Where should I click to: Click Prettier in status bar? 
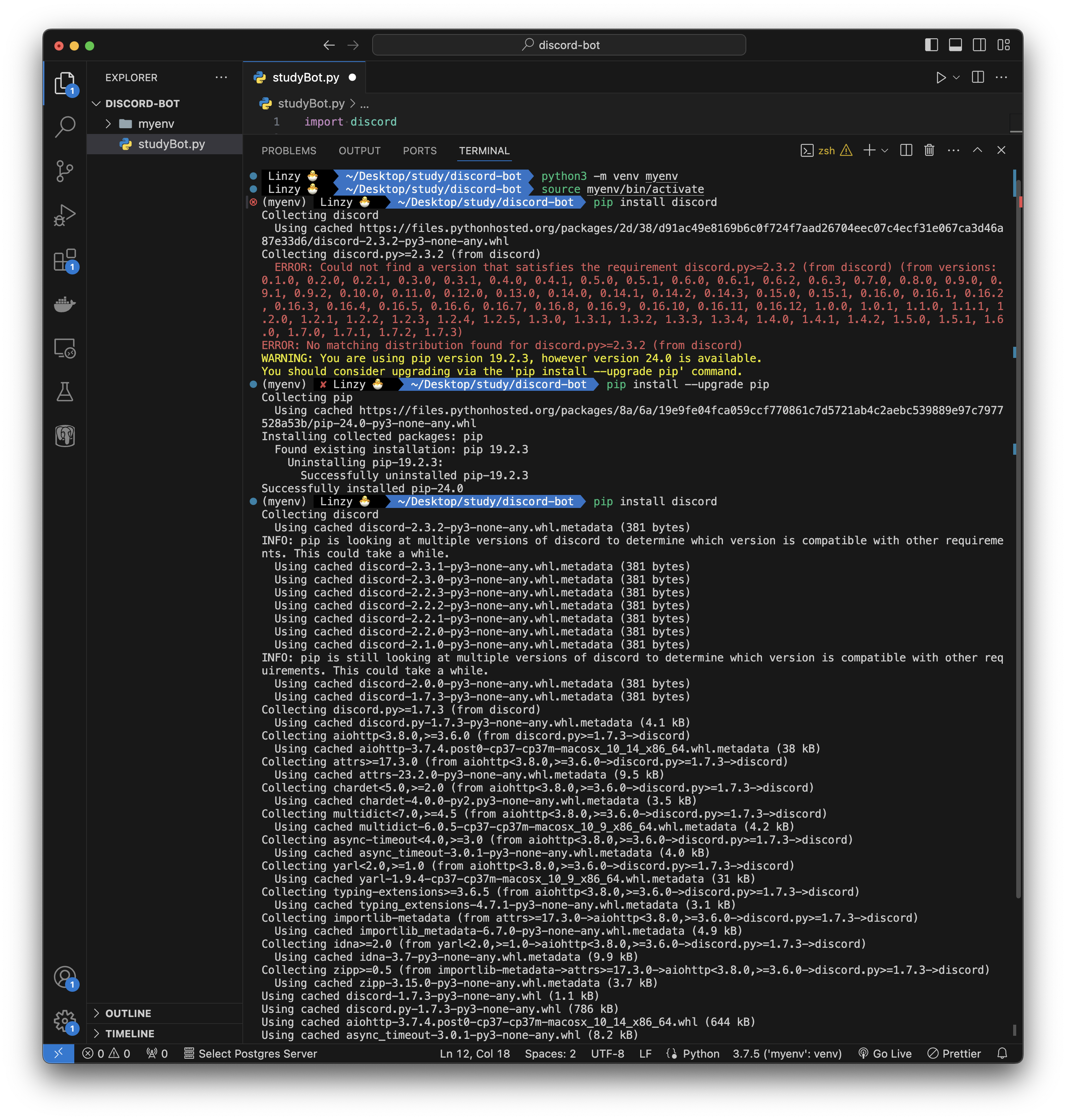click(x=955, y=1053)
